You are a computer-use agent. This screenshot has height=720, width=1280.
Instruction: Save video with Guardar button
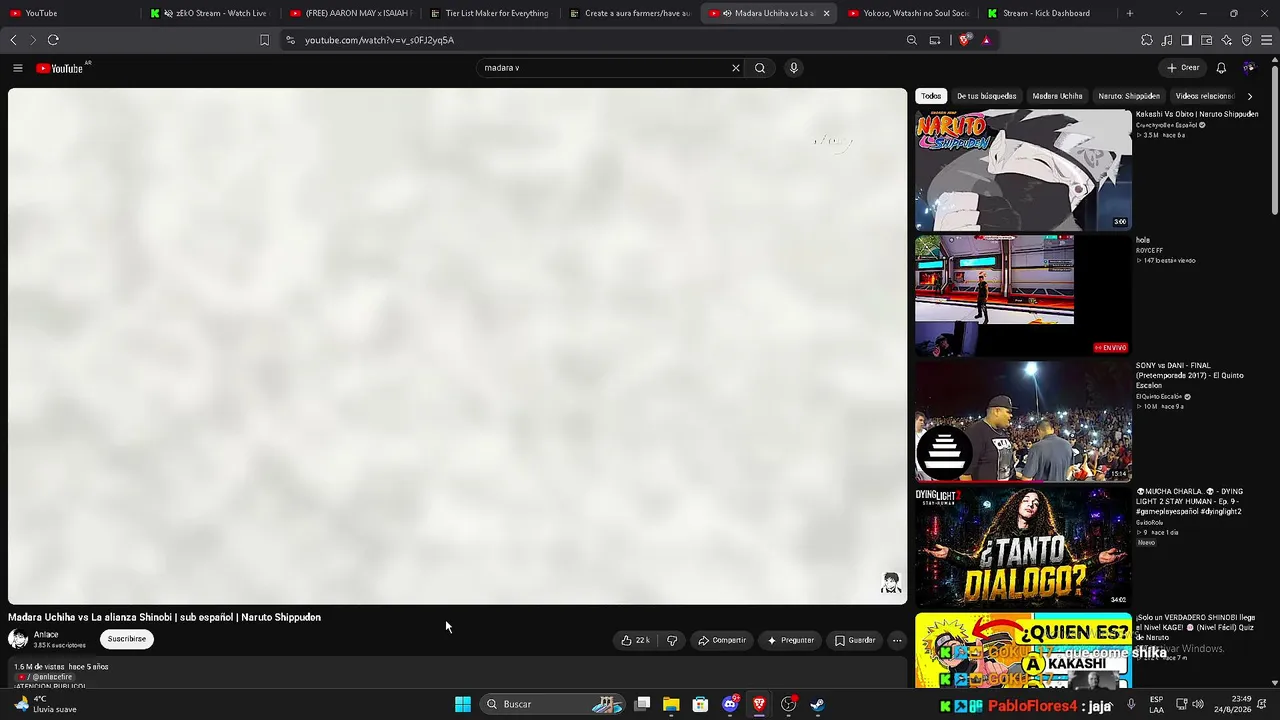855,640
